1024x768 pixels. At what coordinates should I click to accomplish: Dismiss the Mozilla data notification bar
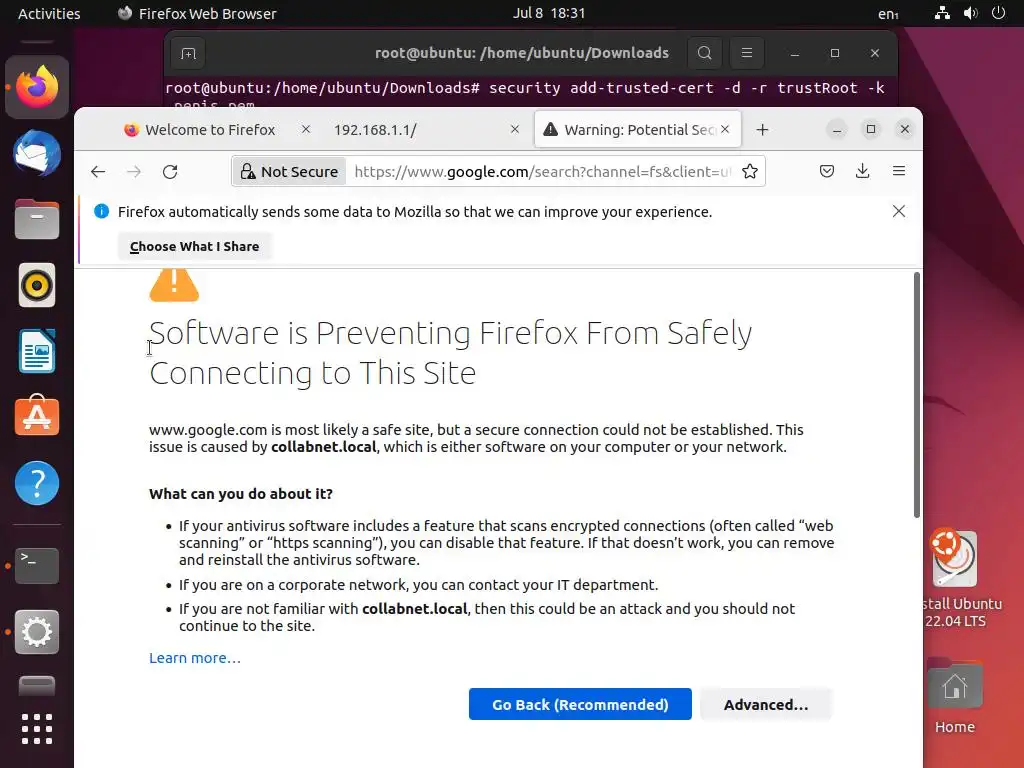899,211
